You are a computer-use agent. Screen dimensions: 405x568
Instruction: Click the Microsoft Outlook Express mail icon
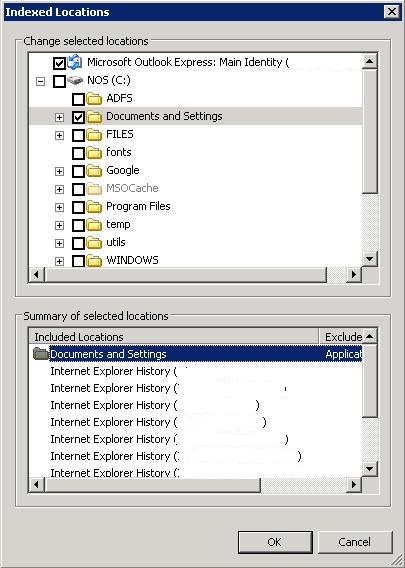tap(75, 62)
